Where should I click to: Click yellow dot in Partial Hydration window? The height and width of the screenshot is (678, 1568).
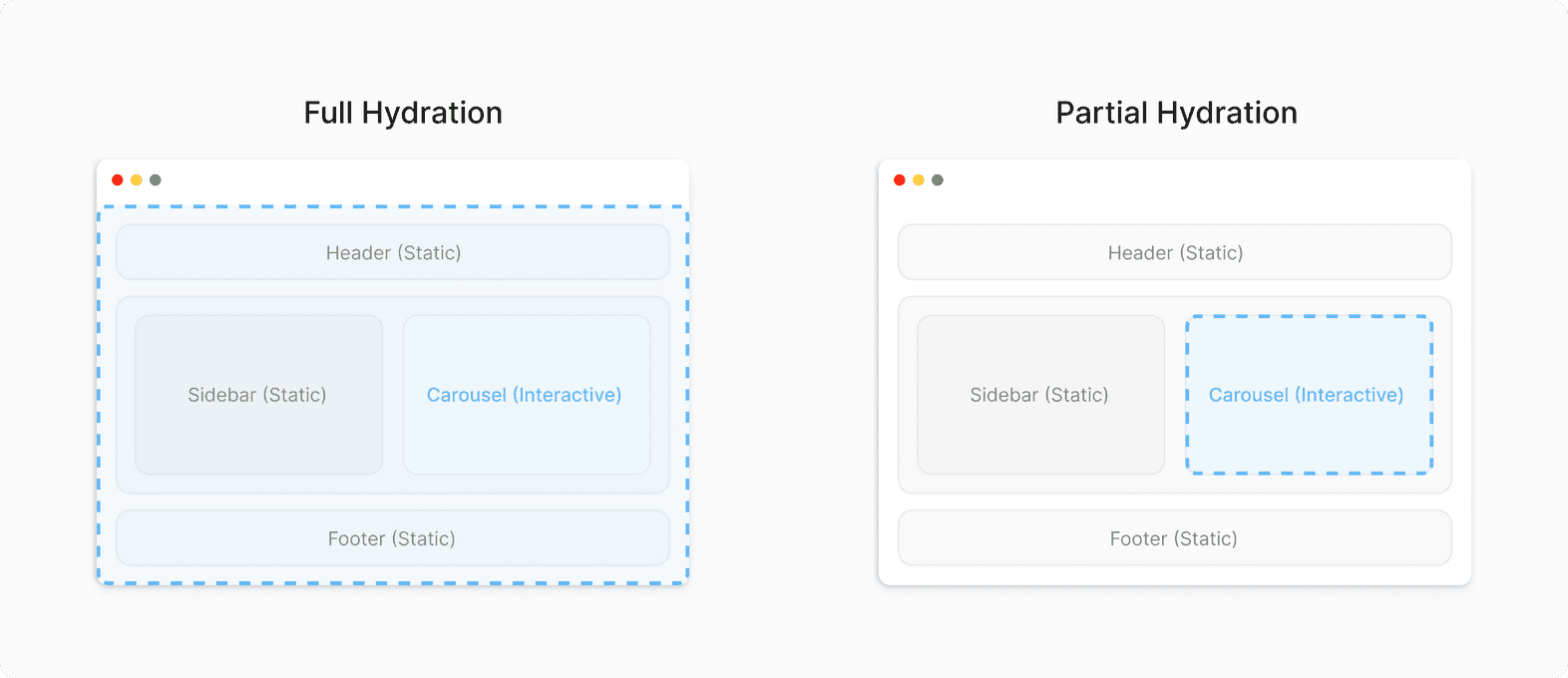tap(919, 180)
